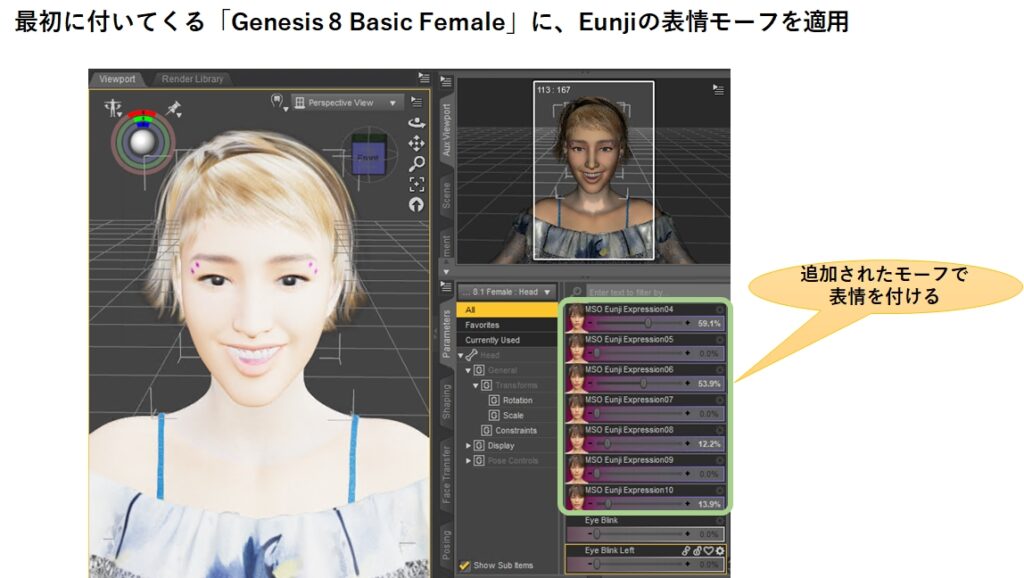The image size is (1024, 578).
Task: Toggle the Show Sub Items checkbox
Action: (465, 565)
